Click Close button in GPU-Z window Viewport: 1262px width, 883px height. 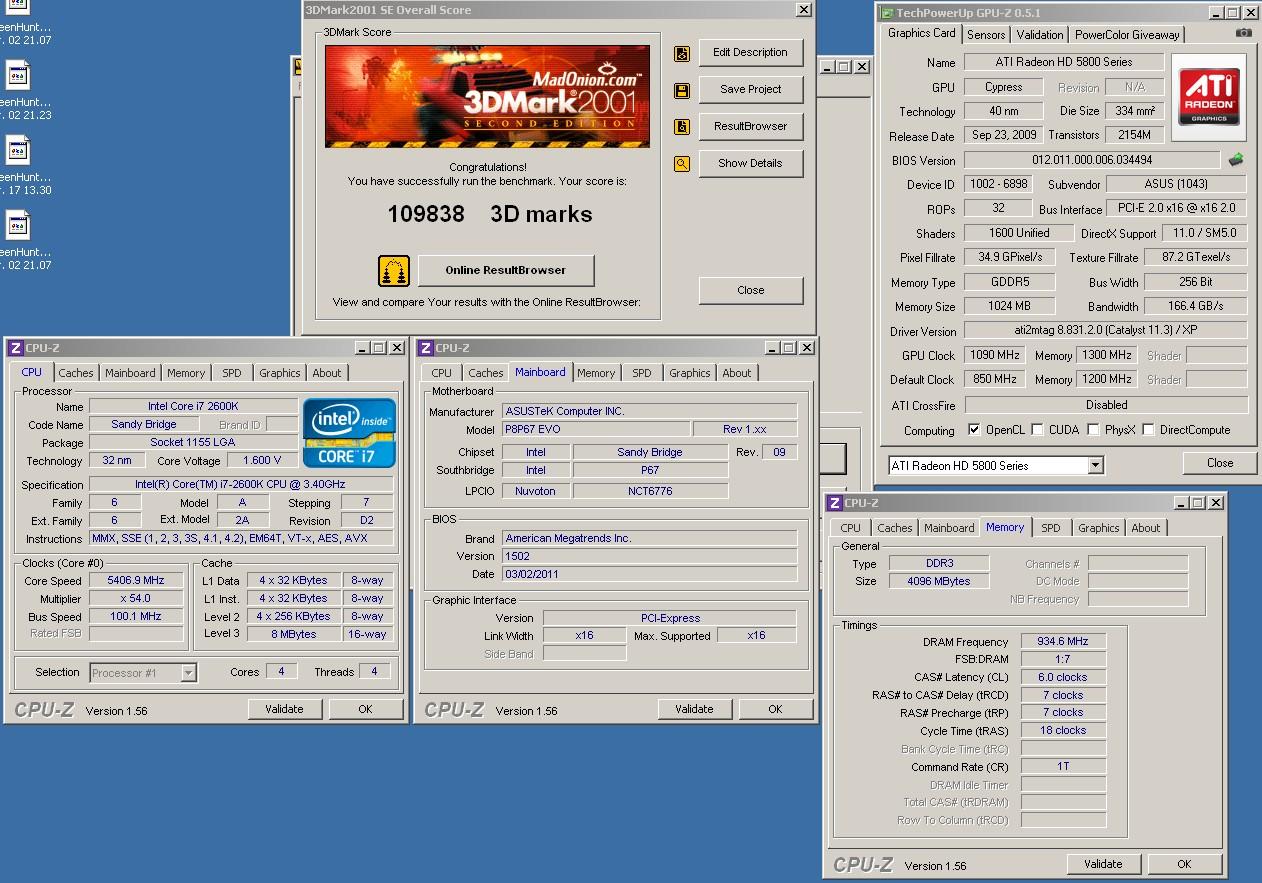pyautogui.click(x=1220, y=464)
